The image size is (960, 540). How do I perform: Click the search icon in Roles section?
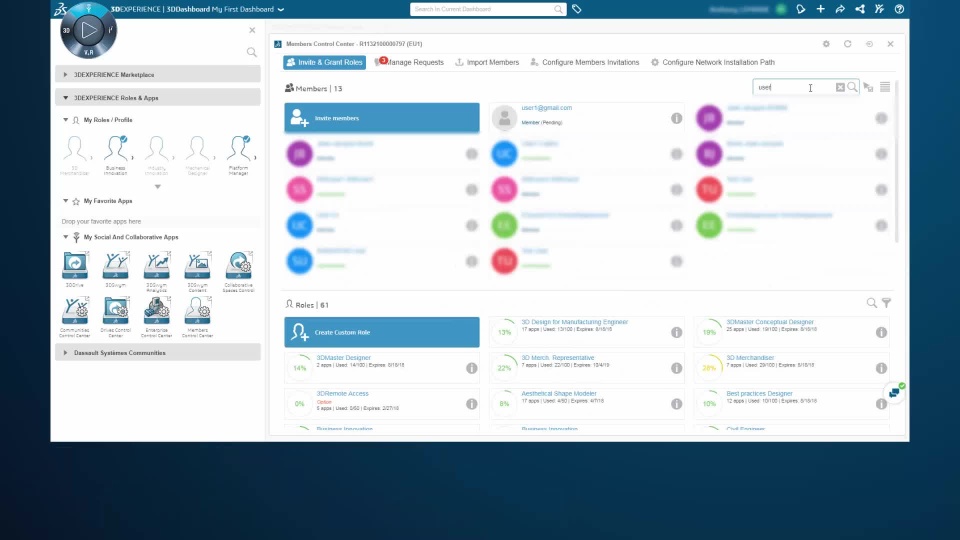pos(872,303)
